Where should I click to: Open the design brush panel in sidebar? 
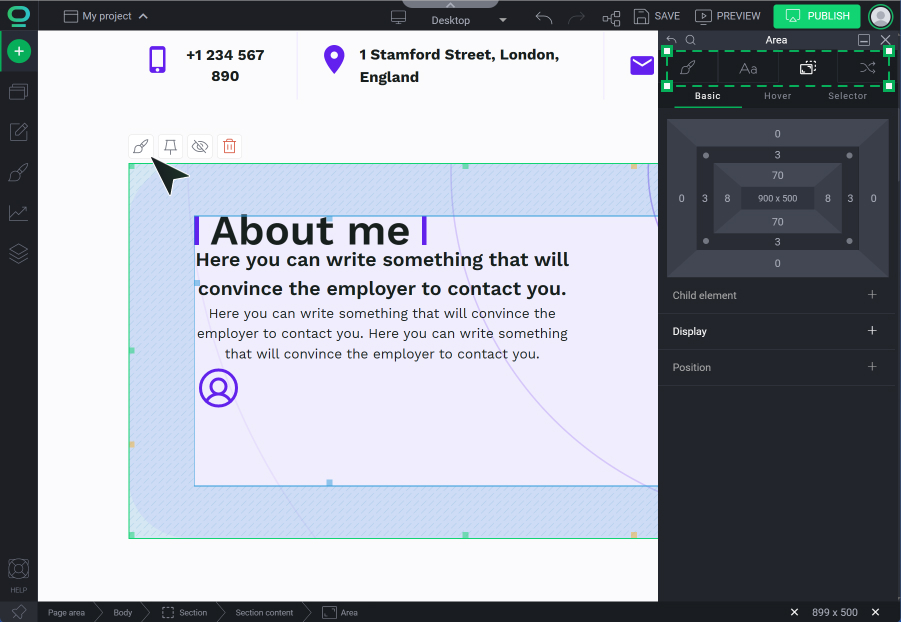tap(18, 172)
